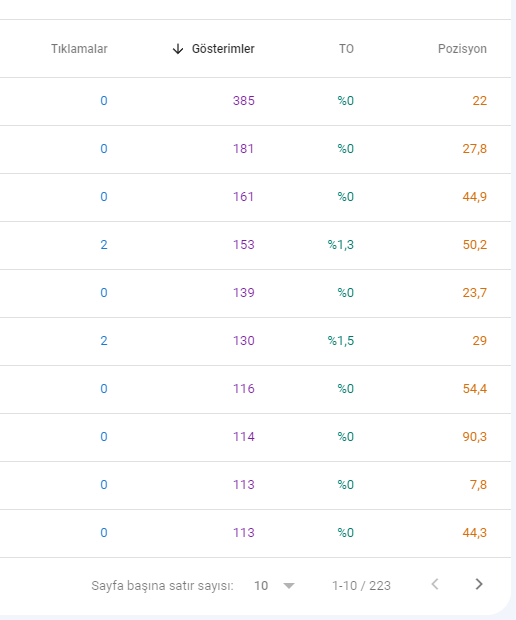Sort table by Gösterimler column header
Screen dimensions: 516x620
223,49
